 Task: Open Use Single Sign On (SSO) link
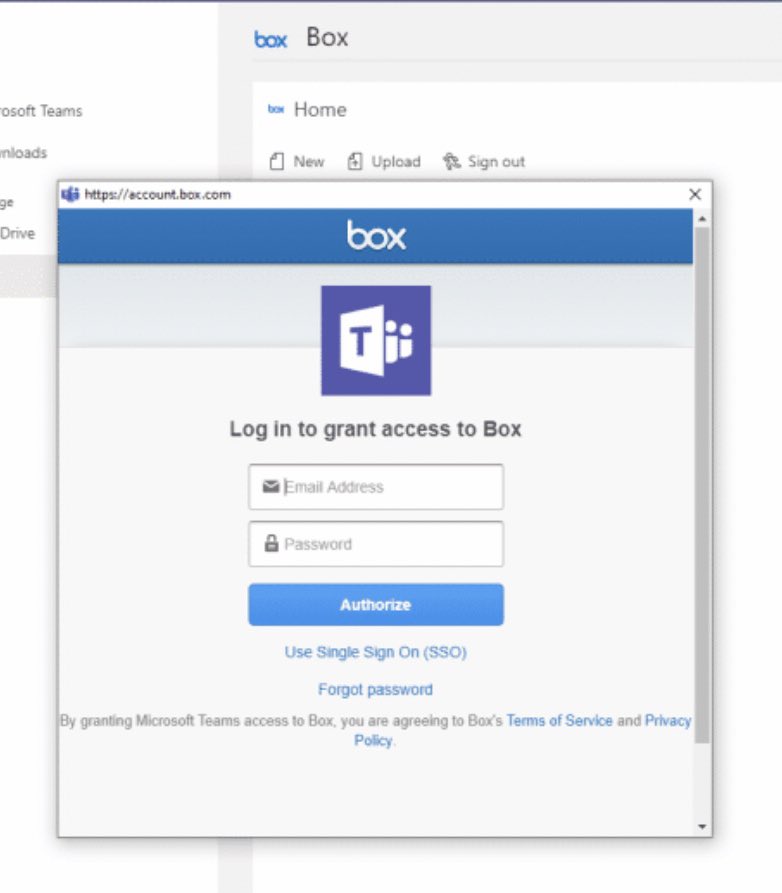(376, 652)
